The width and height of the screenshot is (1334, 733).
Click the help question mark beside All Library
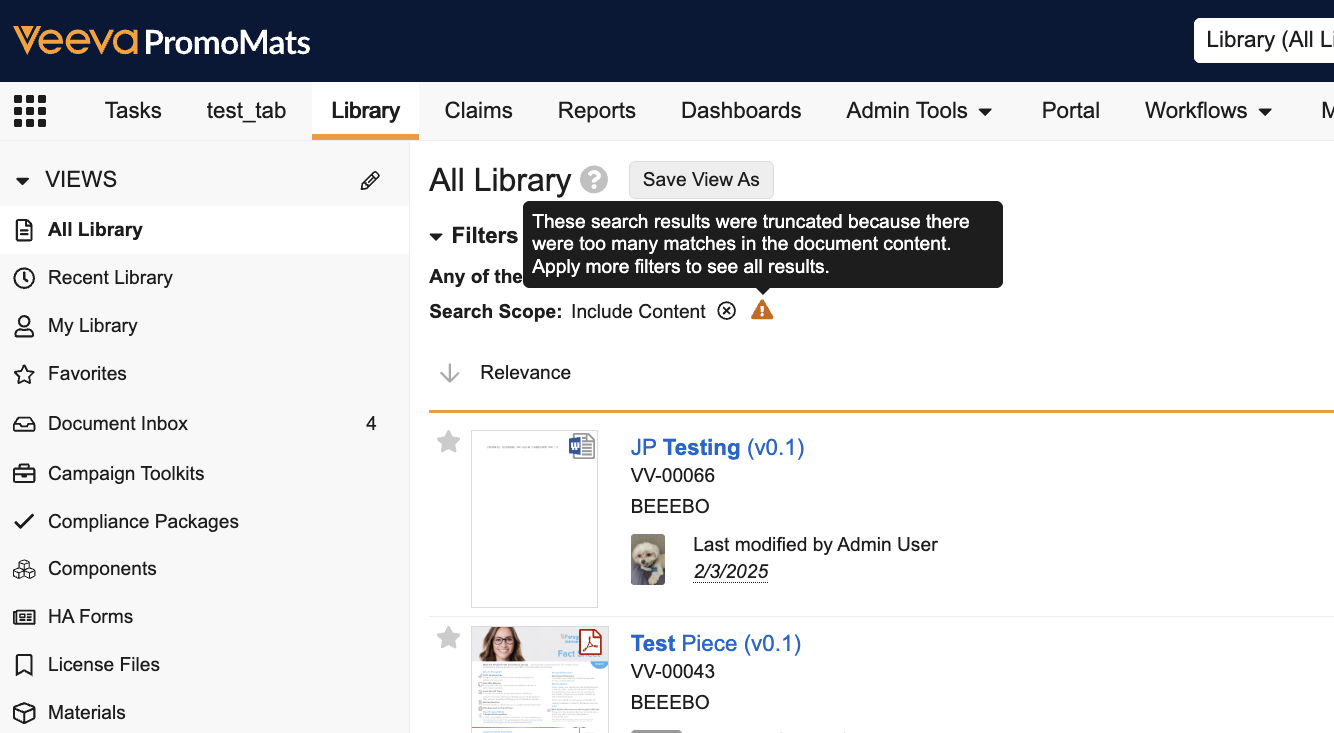tap(594, 180)
